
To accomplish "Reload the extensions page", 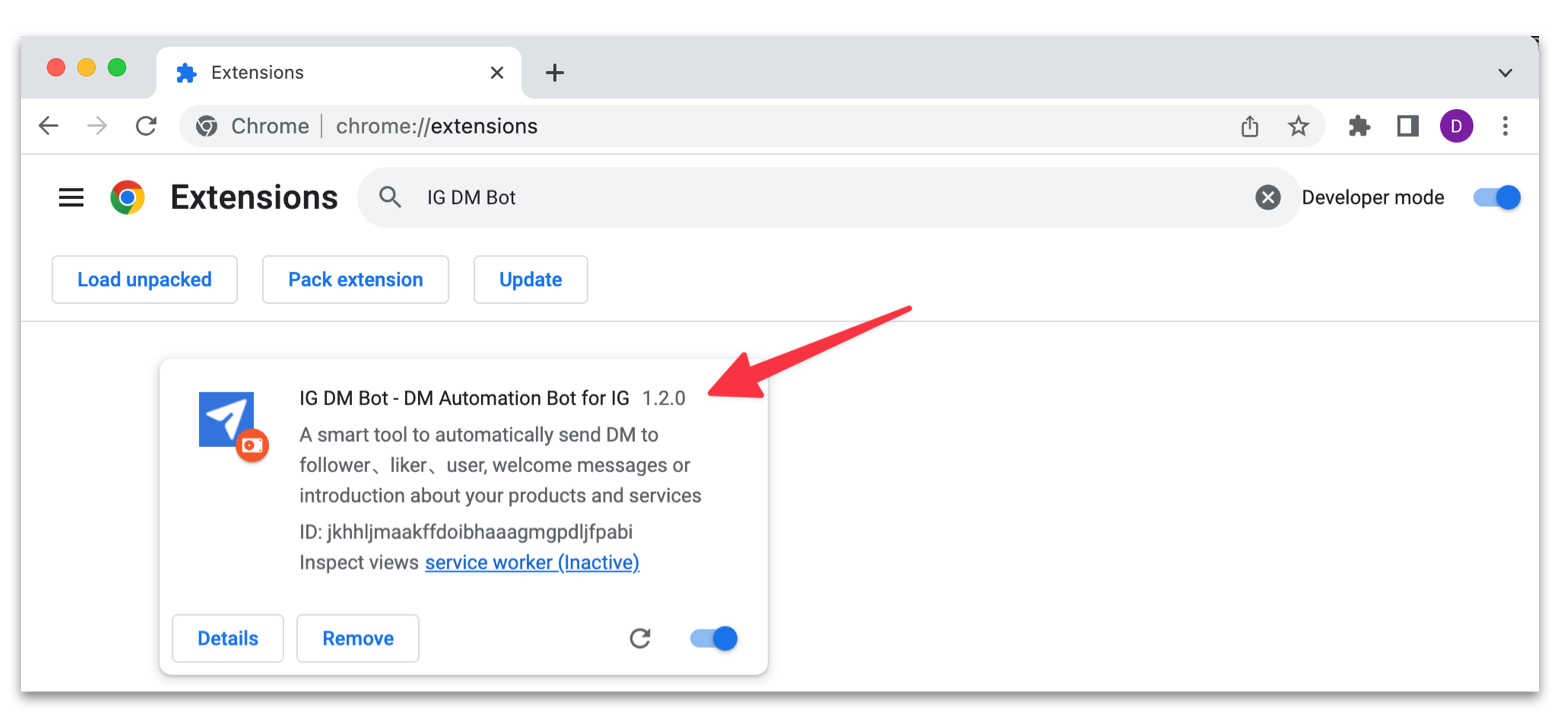I will [146, 125].
